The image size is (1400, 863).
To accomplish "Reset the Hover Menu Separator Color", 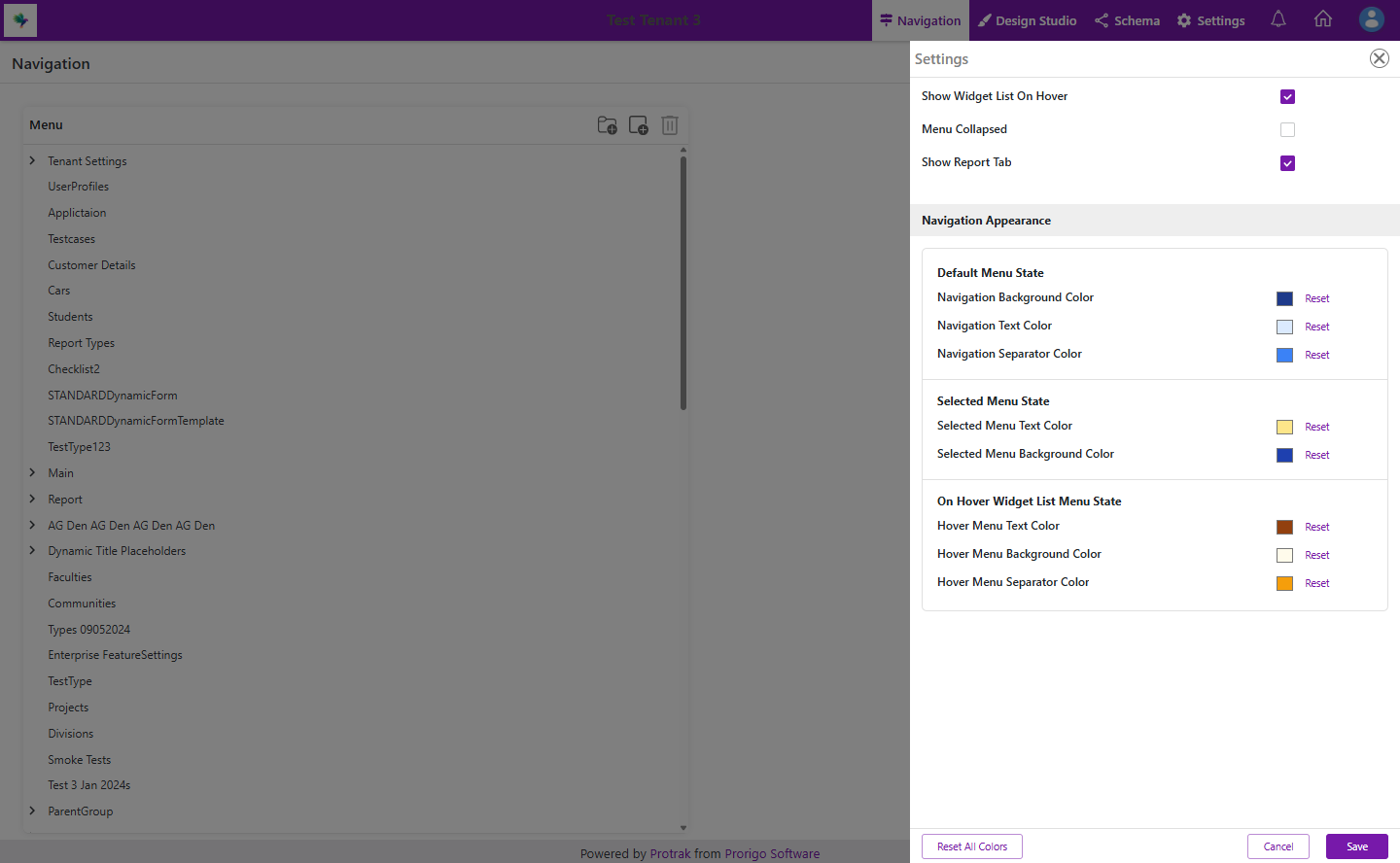I will [1316, 583].
